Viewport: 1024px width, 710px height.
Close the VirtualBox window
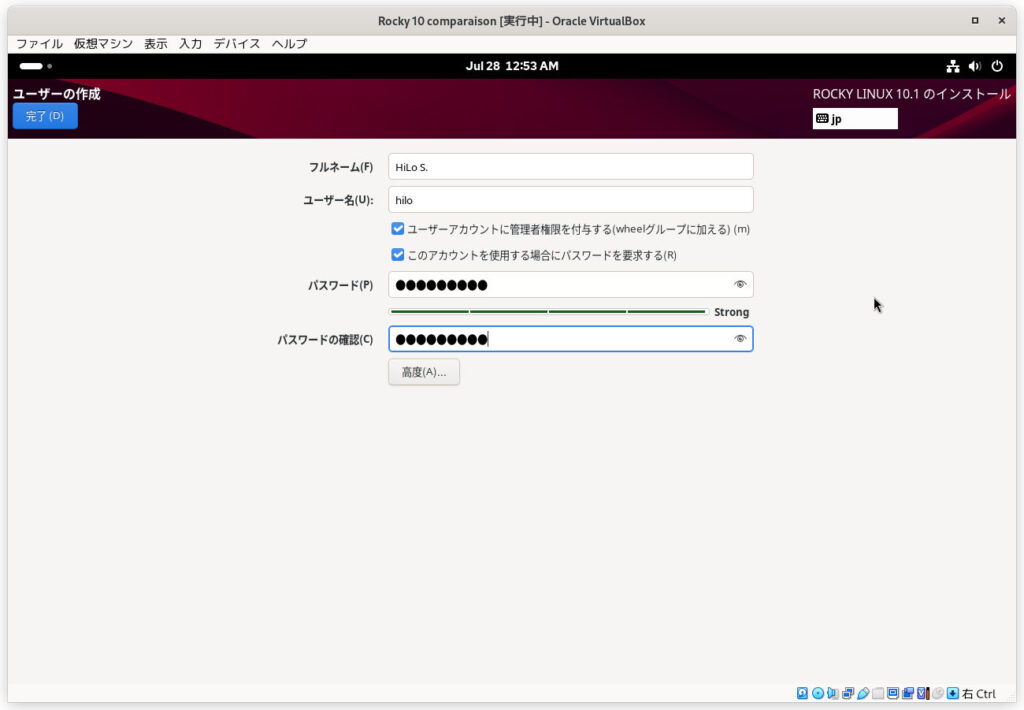(1002, 20)
